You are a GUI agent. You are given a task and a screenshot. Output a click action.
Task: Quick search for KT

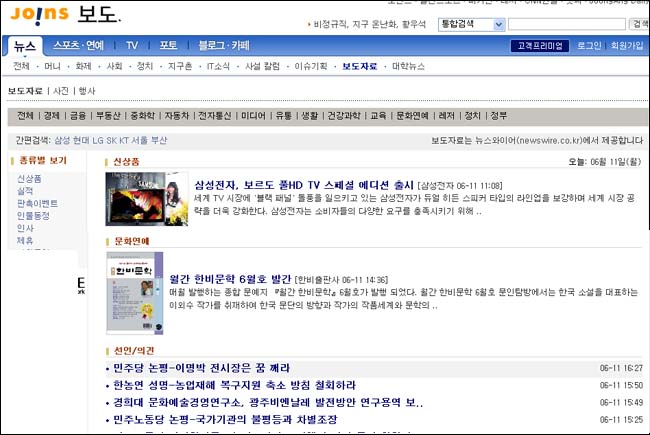124,140
